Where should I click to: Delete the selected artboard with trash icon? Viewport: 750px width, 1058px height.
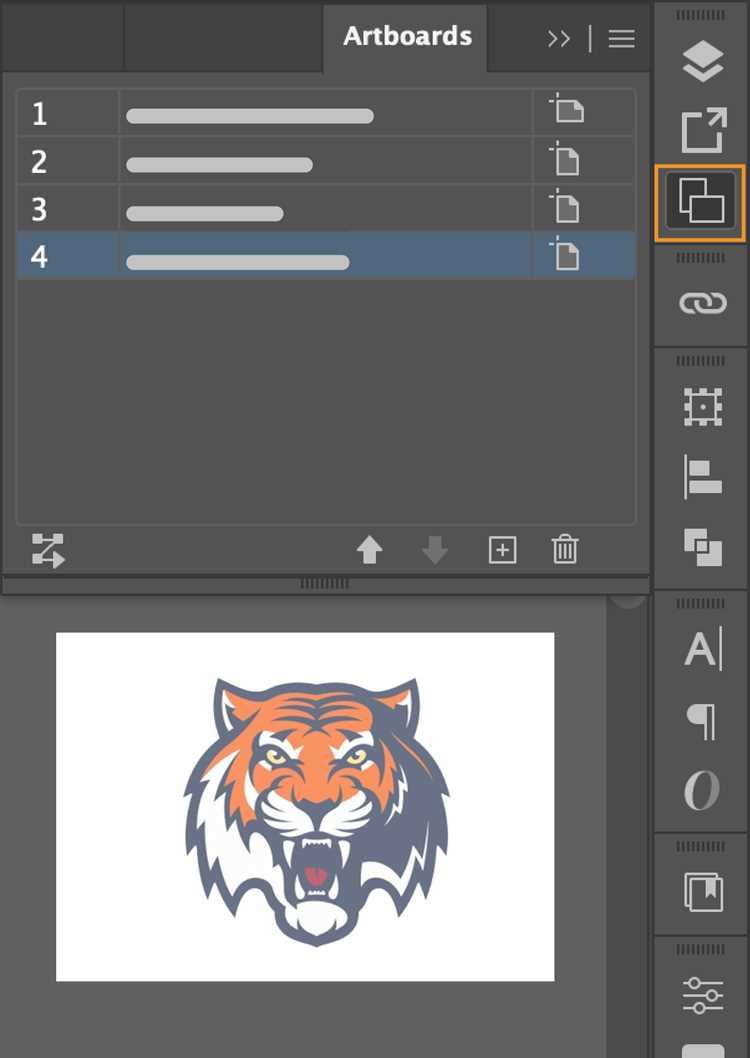tap(565, 549)
